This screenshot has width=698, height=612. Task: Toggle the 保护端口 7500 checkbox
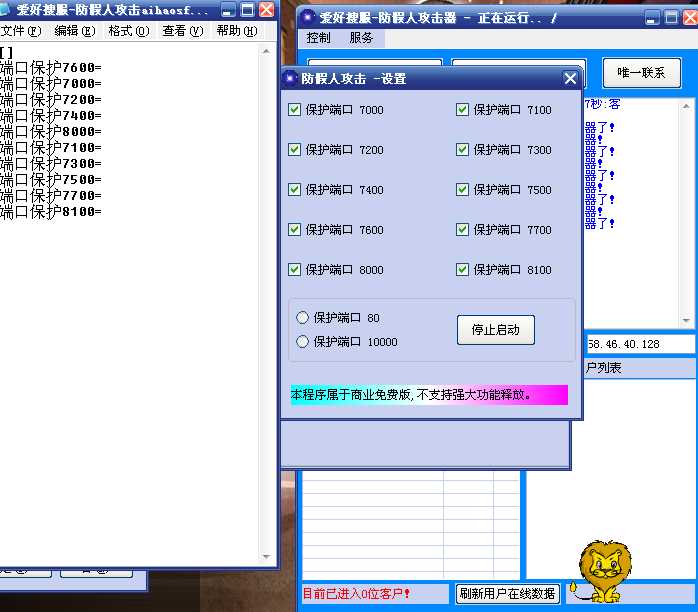463,190
